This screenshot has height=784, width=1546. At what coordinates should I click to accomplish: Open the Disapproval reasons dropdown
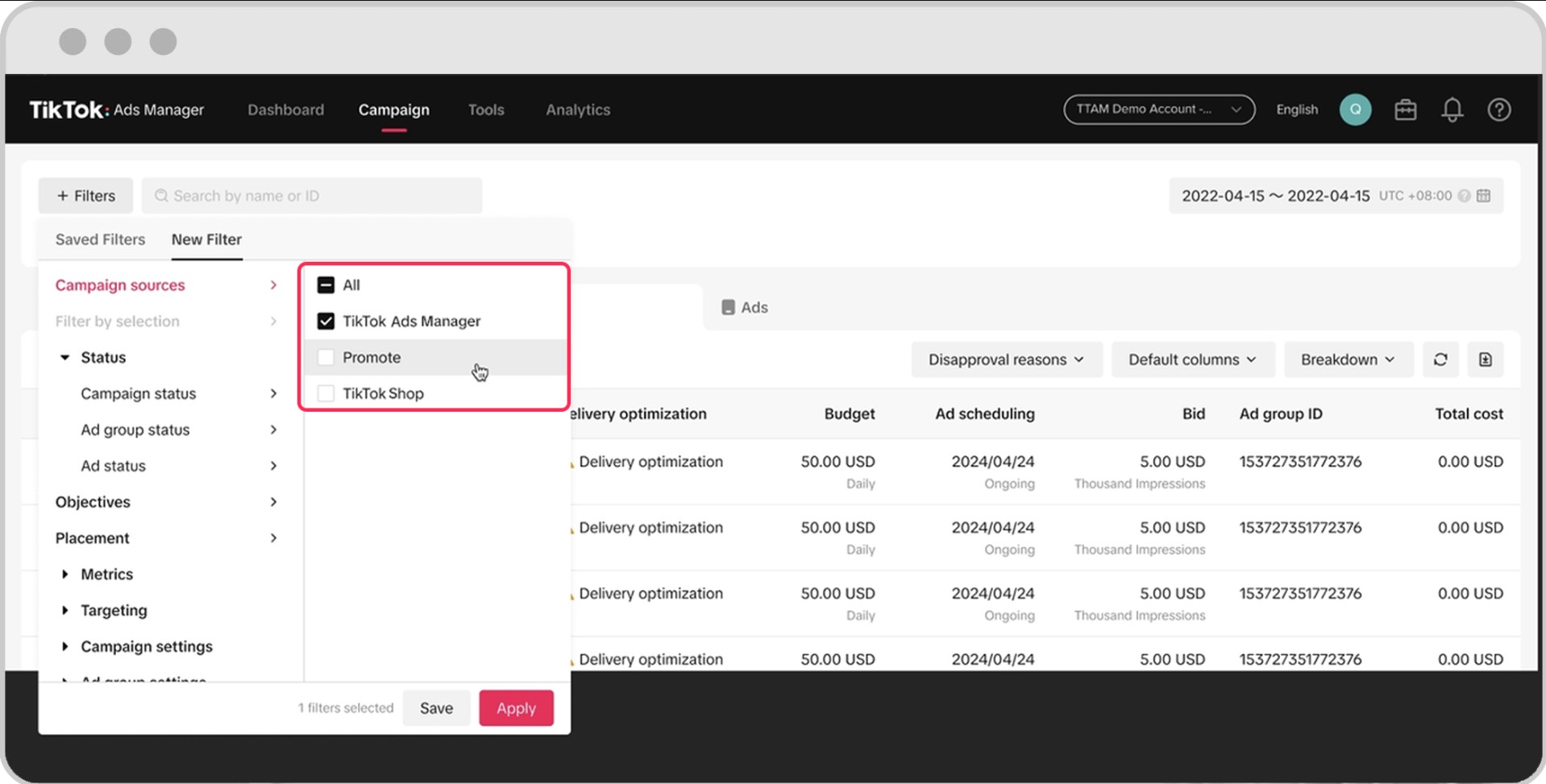(x=1005, y=359)
